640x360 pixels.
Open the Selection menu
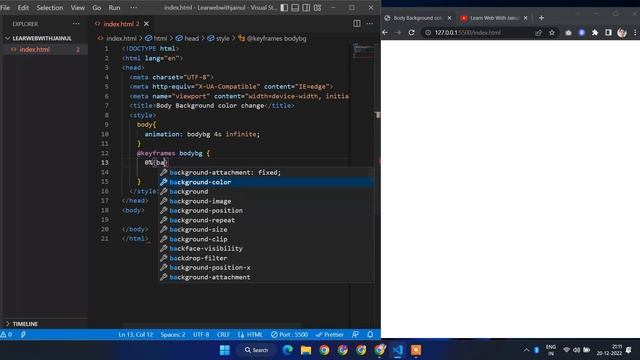click(x=49, y=8)
